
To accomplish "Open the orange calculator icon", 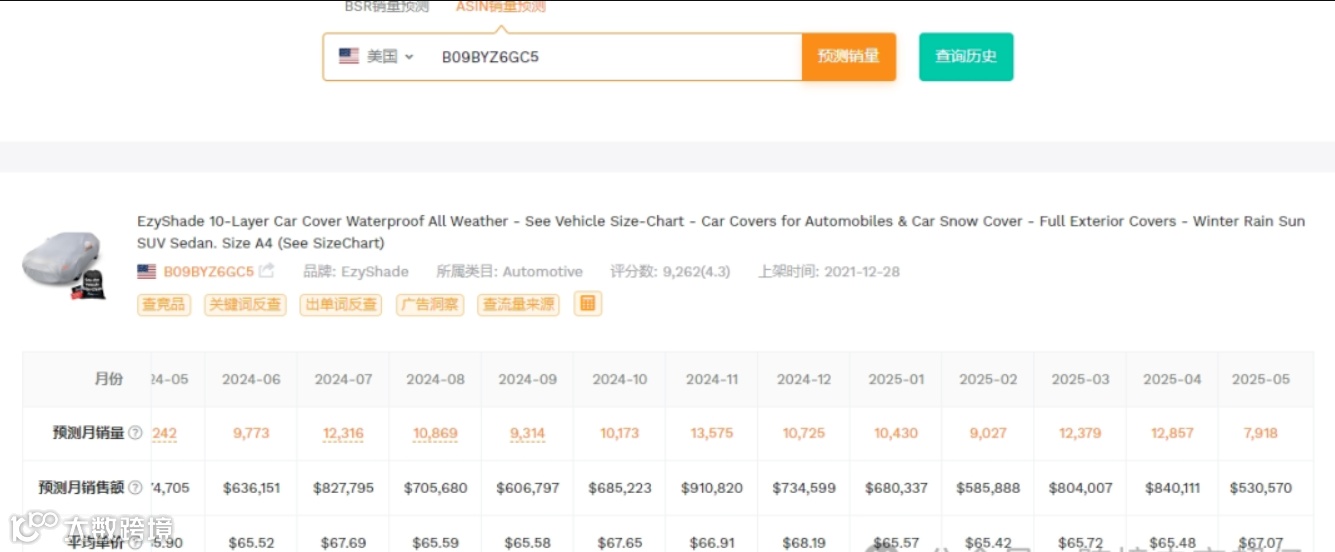I will point(588,303).
